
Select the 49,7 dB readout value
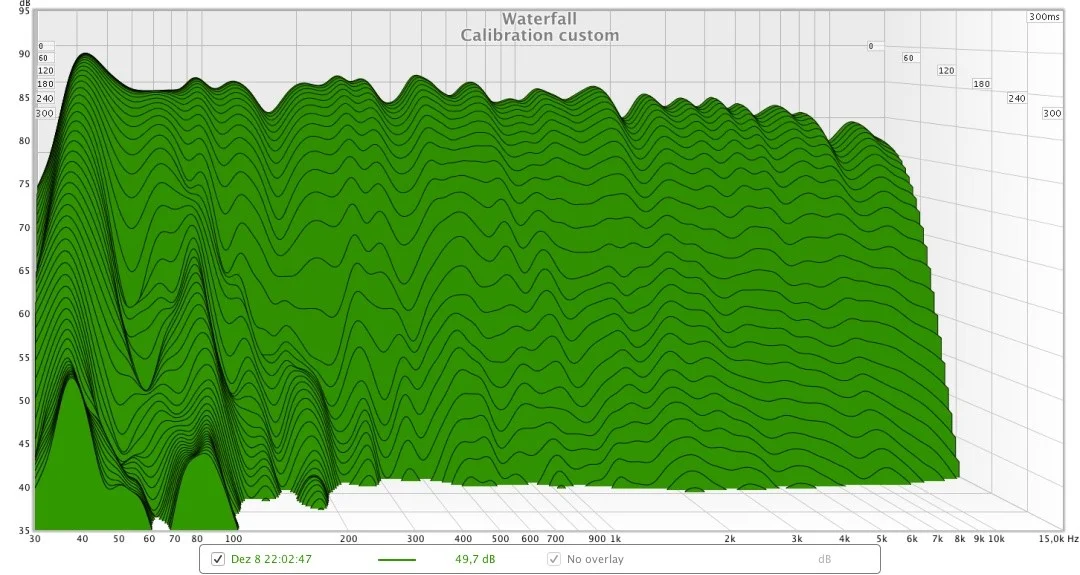[x=475, y=559]
